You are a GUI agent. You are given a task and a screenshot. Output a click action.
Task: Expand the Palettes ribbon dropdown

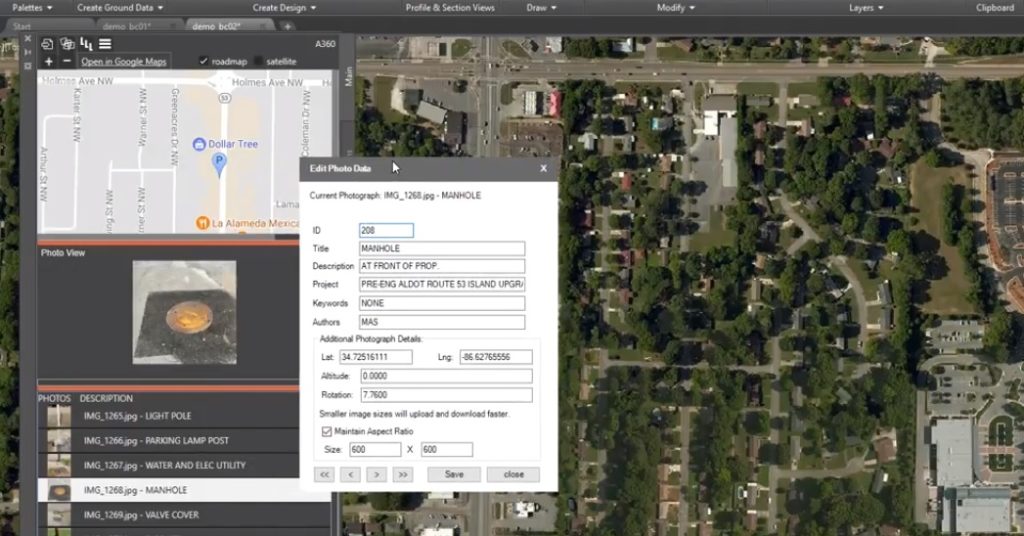point(33,7)
